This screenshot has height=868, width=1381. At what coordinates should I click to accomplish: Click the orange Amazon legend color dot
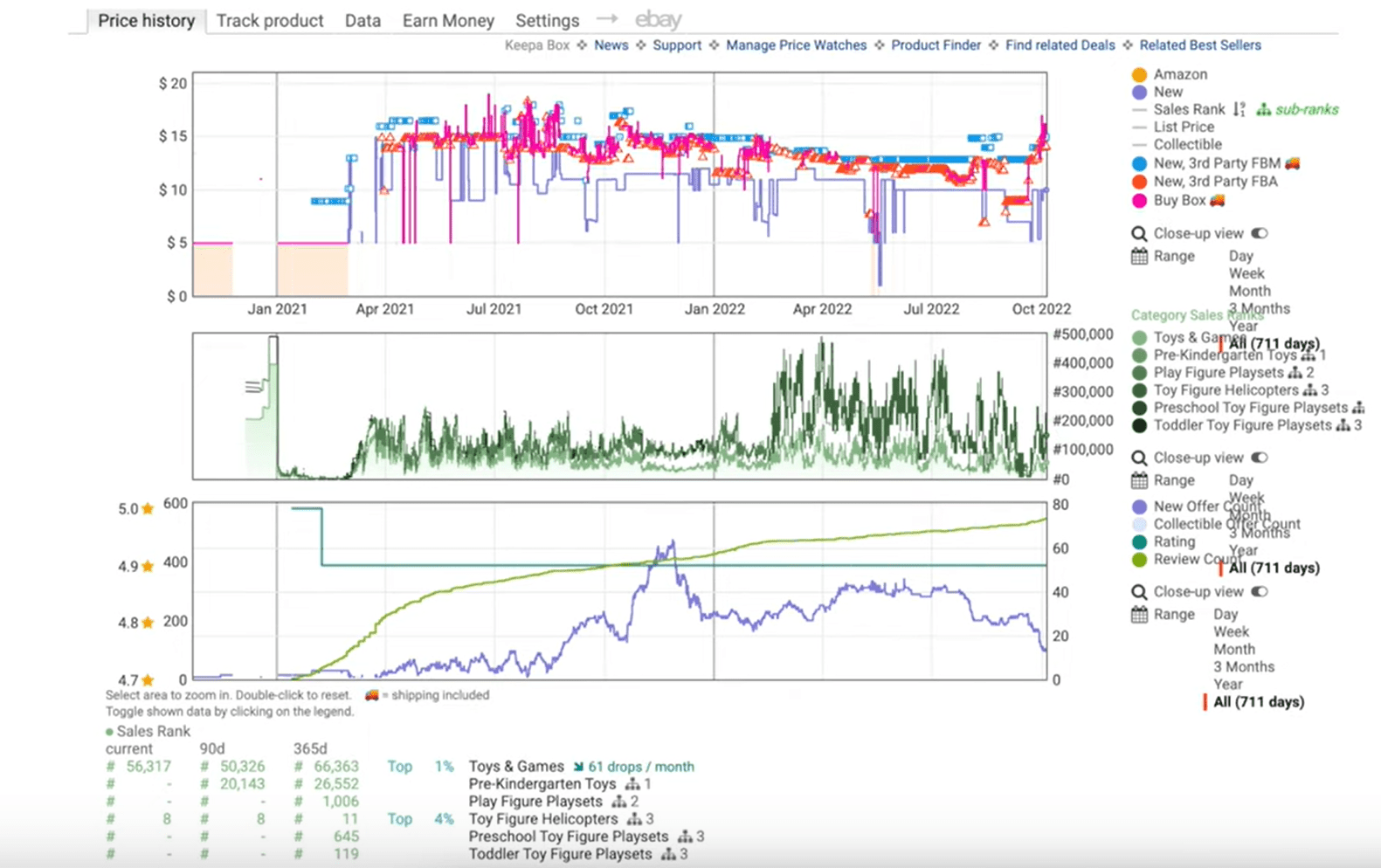point(1139,75)
